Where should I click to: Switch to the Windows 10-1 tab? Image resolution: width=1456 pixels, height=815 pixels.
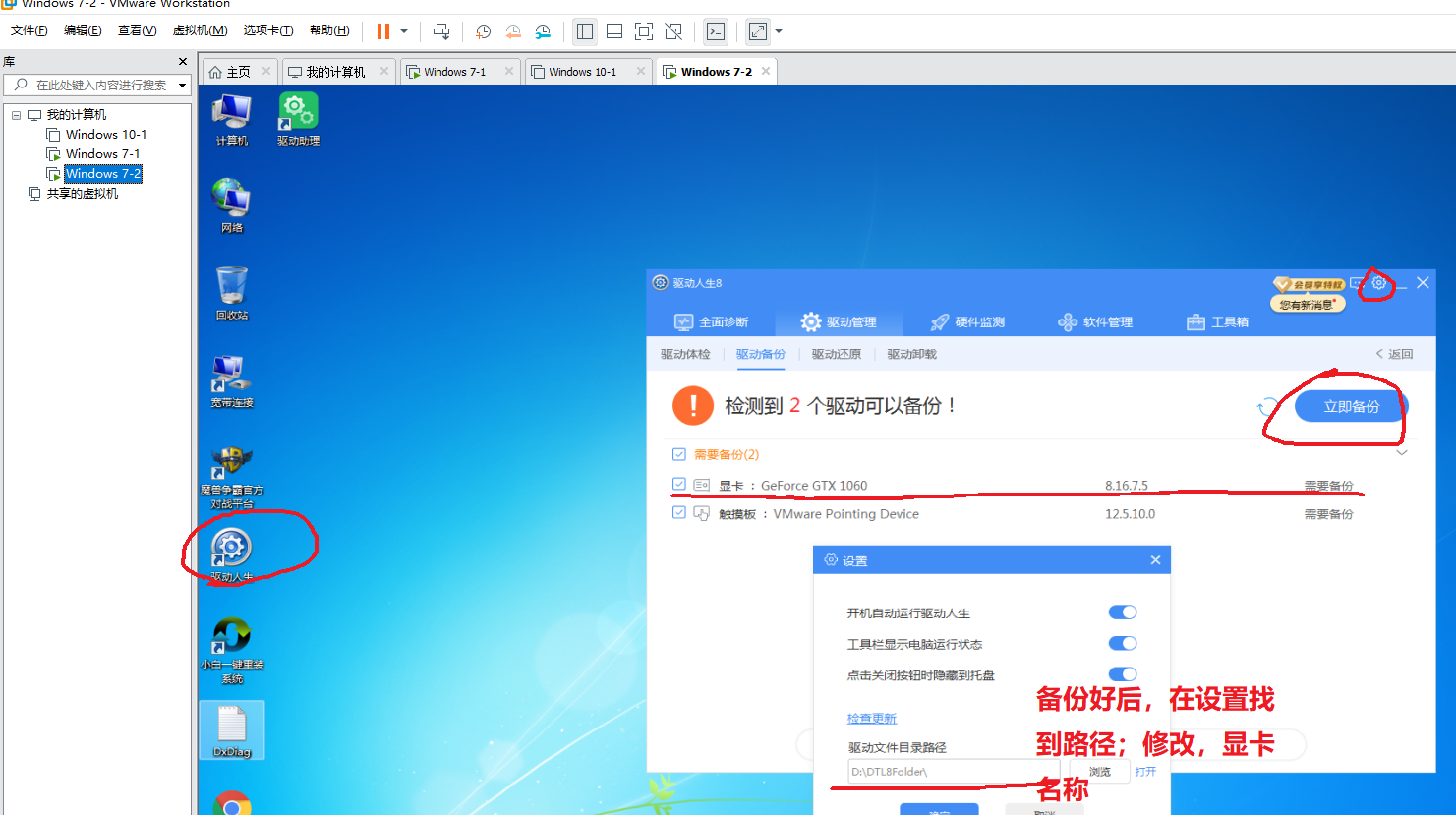(582, 70)
